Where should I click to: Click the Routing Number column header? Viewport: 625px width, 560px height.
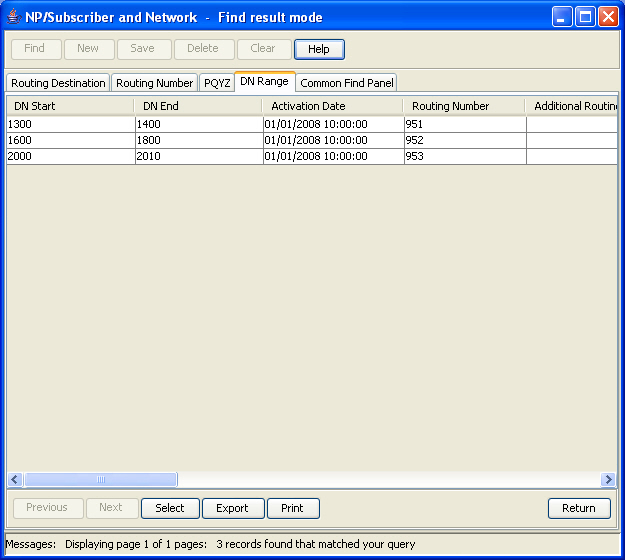pos(464,106)
